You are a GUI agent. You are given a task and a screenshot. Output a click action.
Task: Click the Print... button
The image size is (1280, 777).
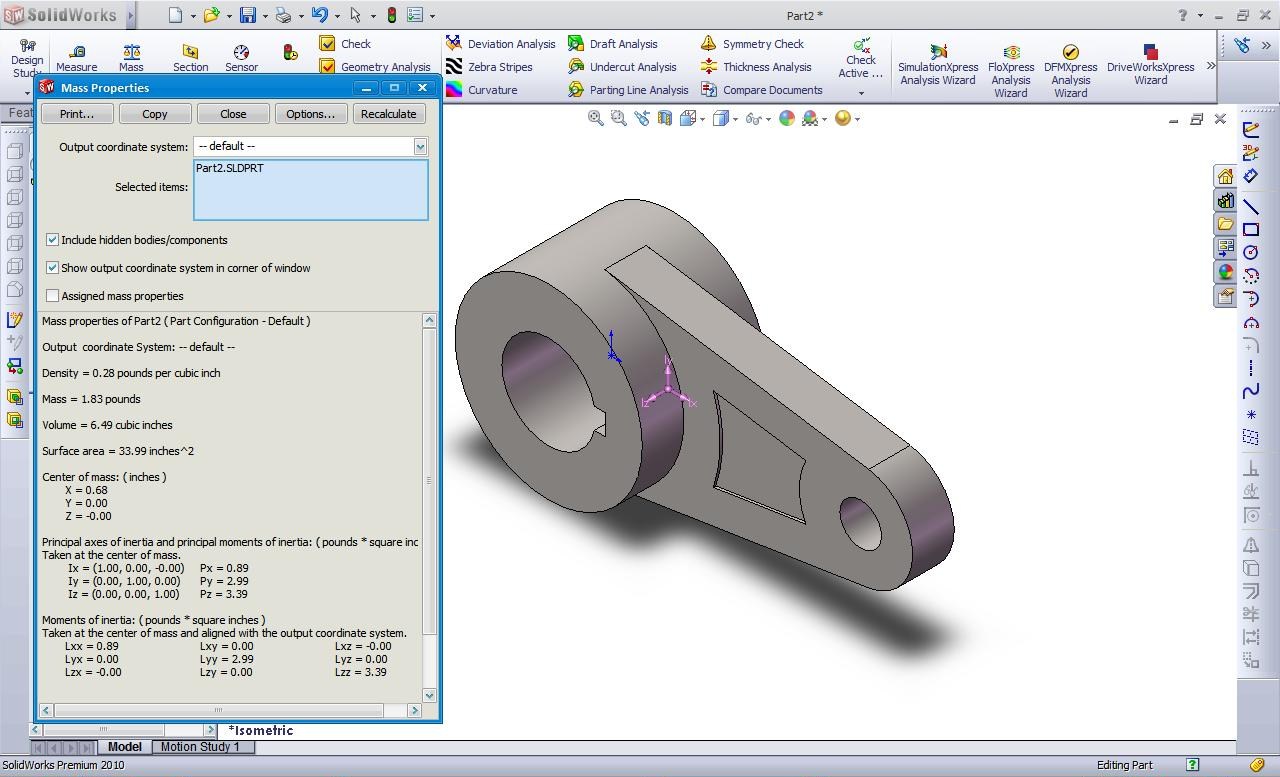[77, 114]
